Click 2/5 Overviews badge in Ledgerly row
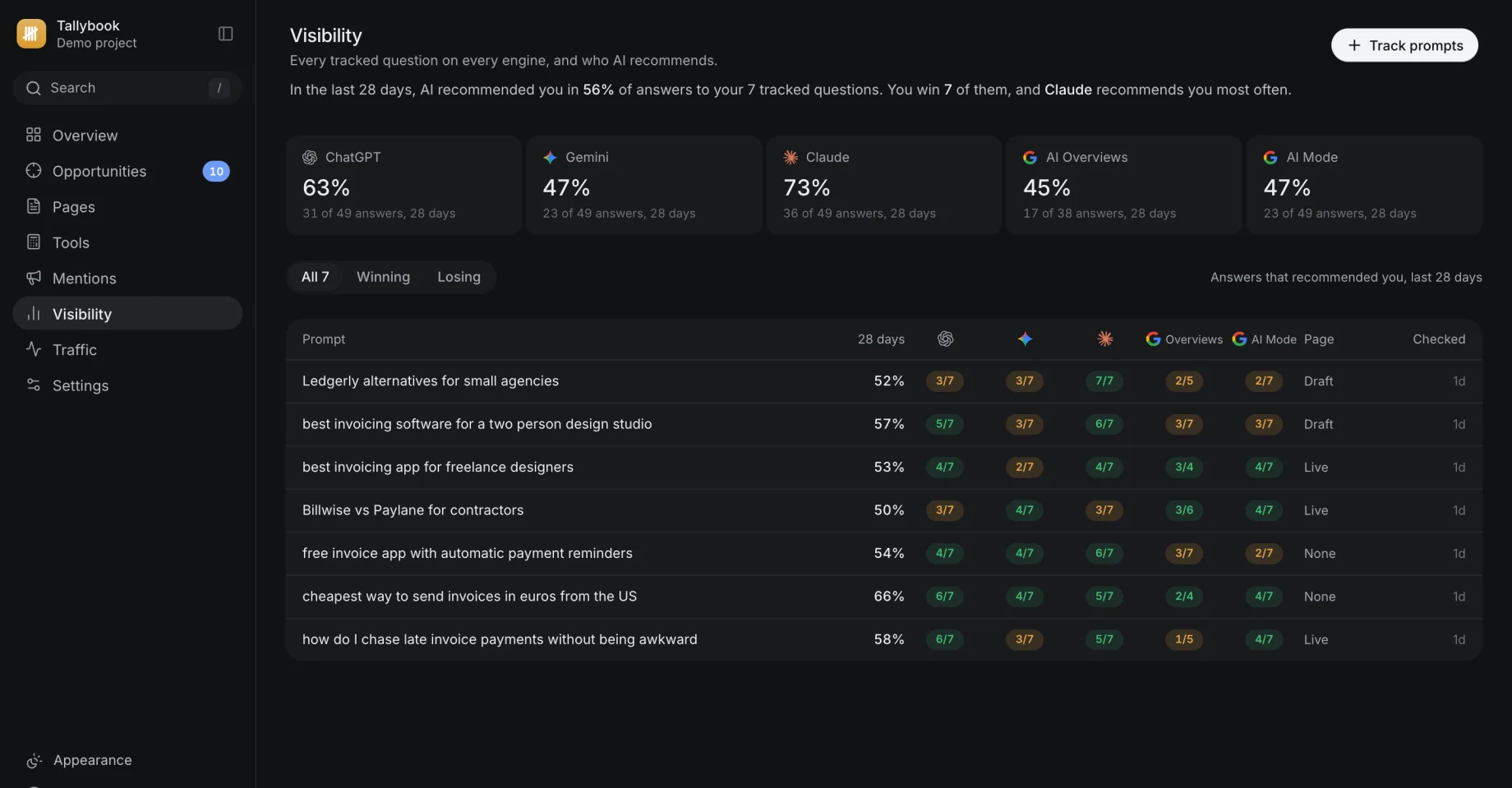 [x=1184, y=380]
